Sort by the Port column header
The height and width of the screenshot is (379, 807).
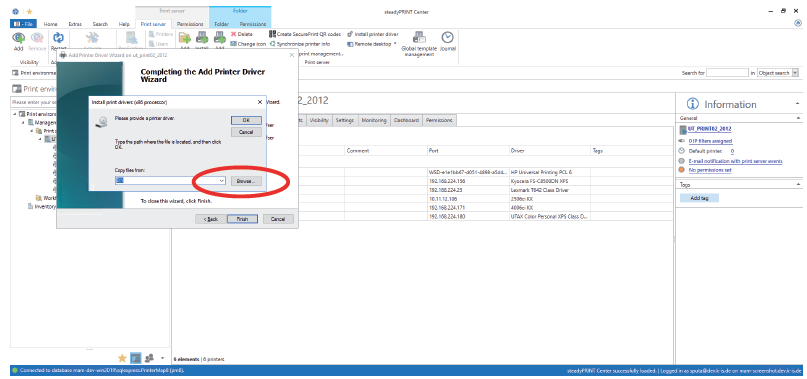pyautogui.click(x=467, y=151)
